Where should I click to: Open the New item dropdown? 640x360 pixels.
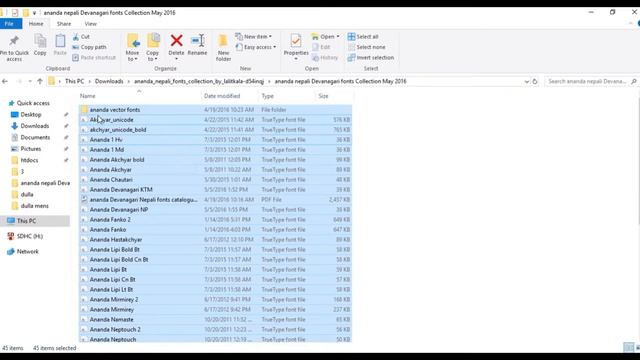coord(253,37)
